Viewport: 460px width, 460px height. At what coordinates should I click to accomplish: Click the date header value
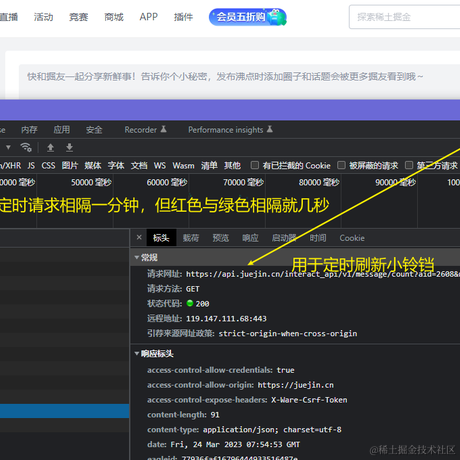pos(235,445)
